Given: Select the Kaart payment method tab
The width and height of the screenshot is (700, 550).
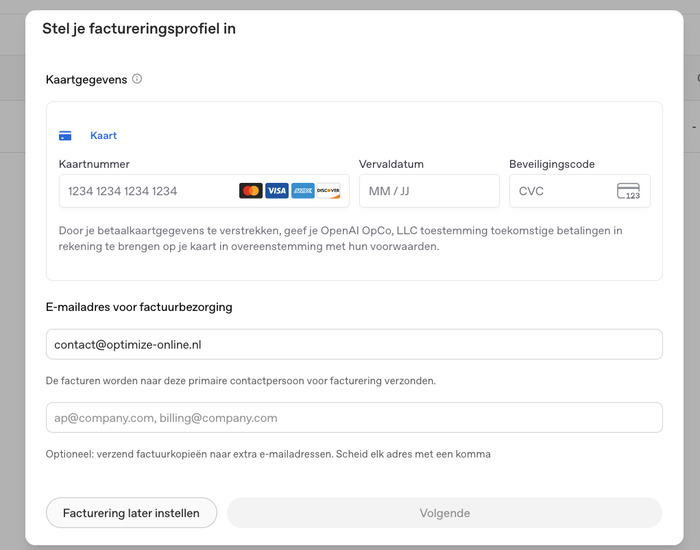Looking at the screenshot, I should click(88, 136).
